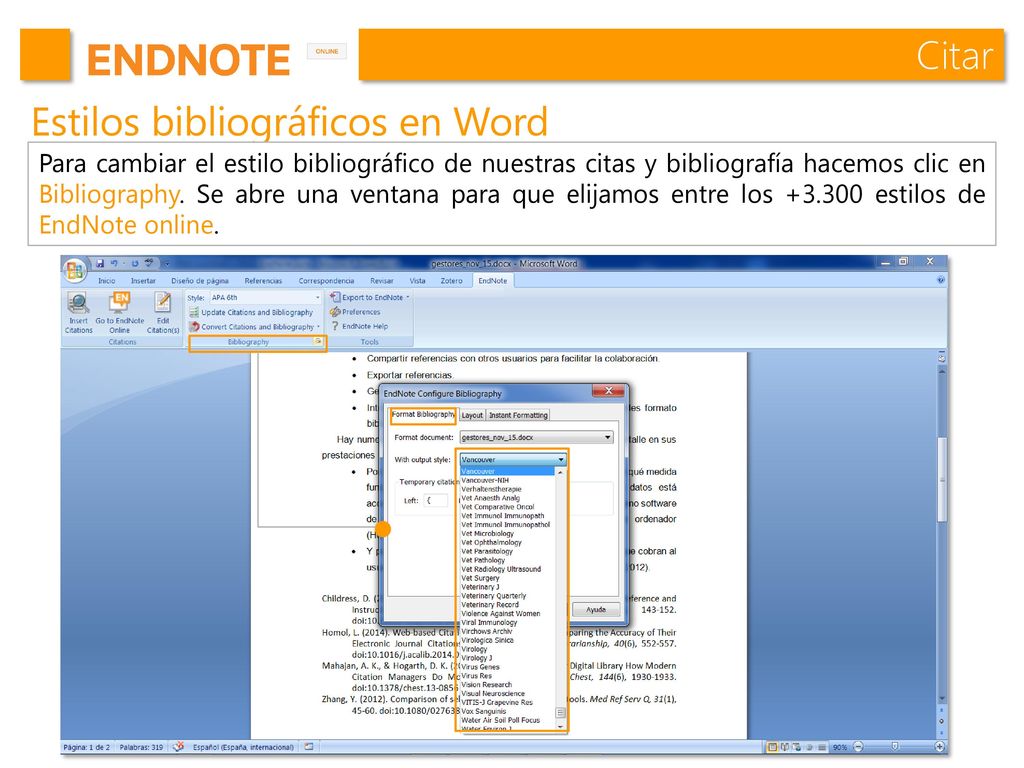The image size is (1024, 768).
Task: Open the Export to EndNote menu
Action: (x=370, y=297)
